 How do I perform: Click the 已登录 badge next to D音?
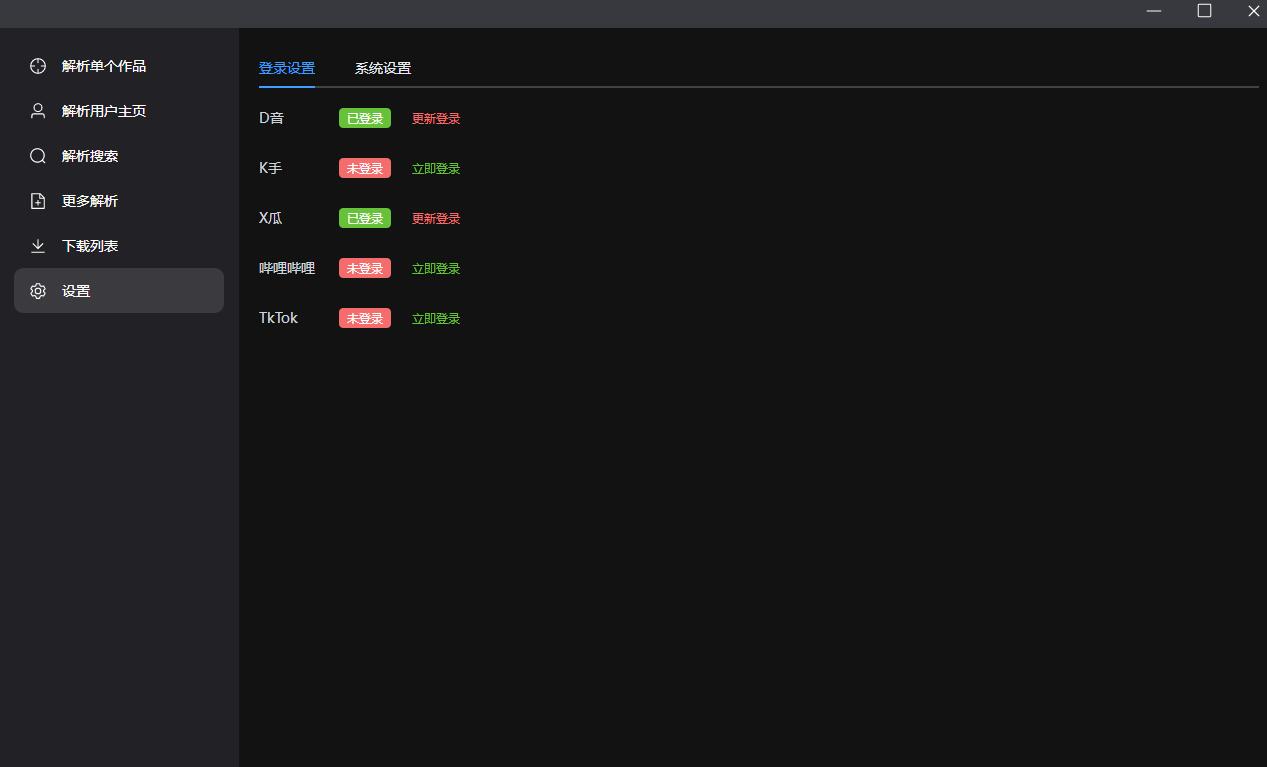pos(365,118)
